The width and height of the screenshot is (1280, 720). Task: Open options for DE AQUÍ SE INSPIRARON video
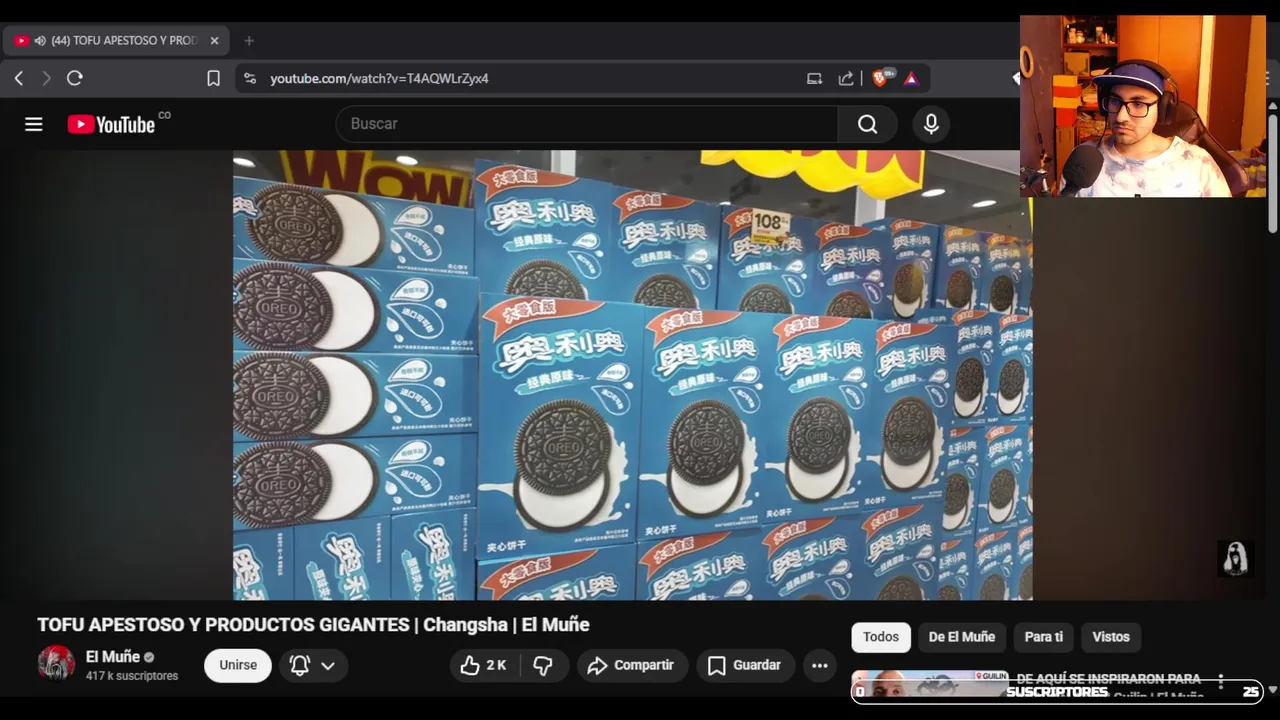coord(1221,683)
